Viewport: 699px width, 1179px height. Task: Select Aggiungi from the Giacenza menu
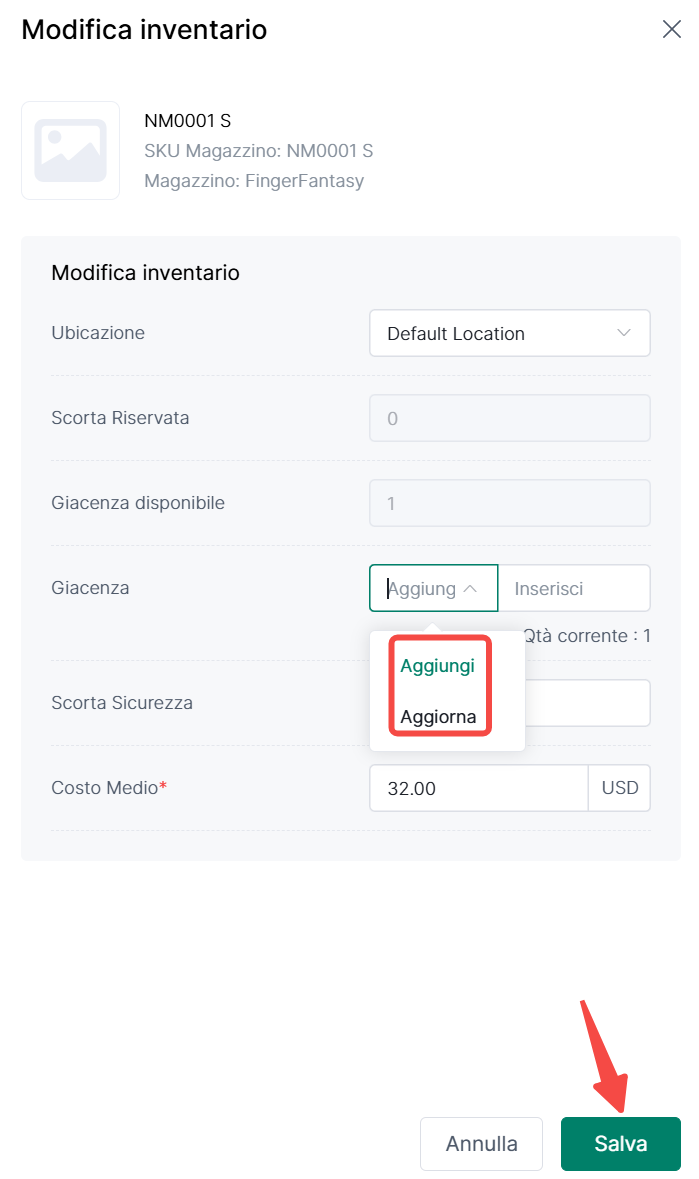438,665
